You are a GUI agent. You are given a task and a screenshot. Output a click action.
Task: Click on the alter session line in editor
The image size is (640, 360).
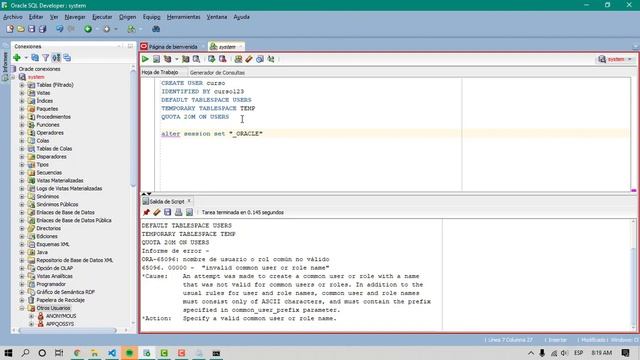point(212,134)
